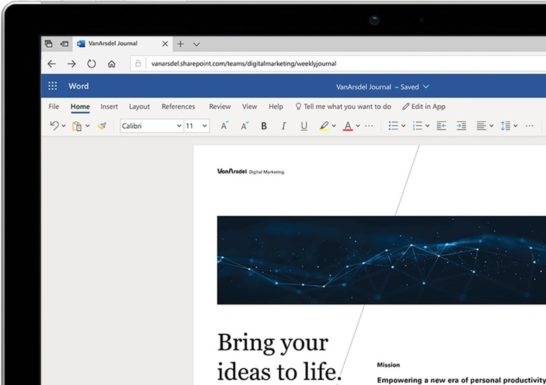Go to the browser Home icon
The image size is (546, 385).
pos(111,64)
